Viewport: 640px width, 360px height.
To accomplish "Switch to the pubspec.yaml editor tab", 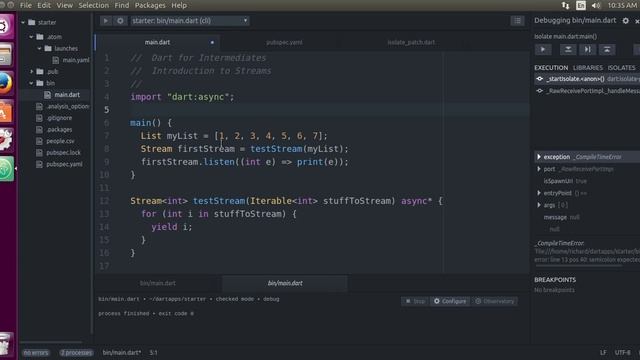I will [x=284, y=42].
